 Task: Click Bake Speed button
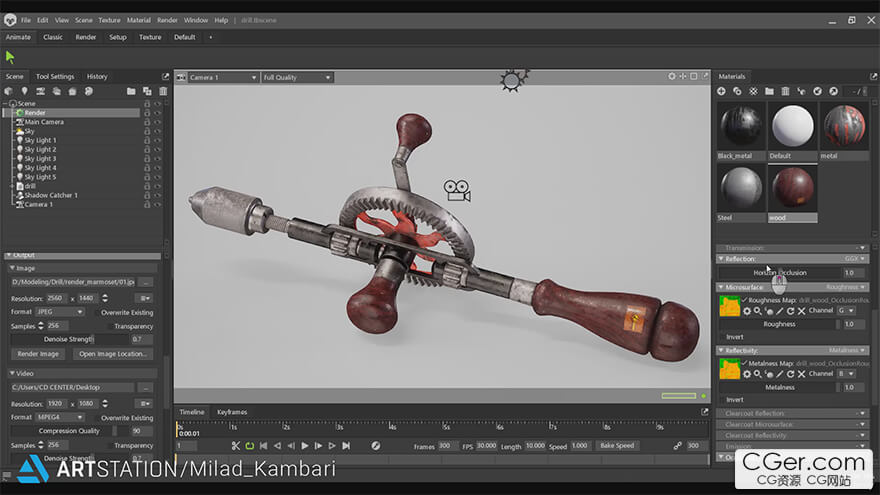pyautogui.click(x=617, y=446)
